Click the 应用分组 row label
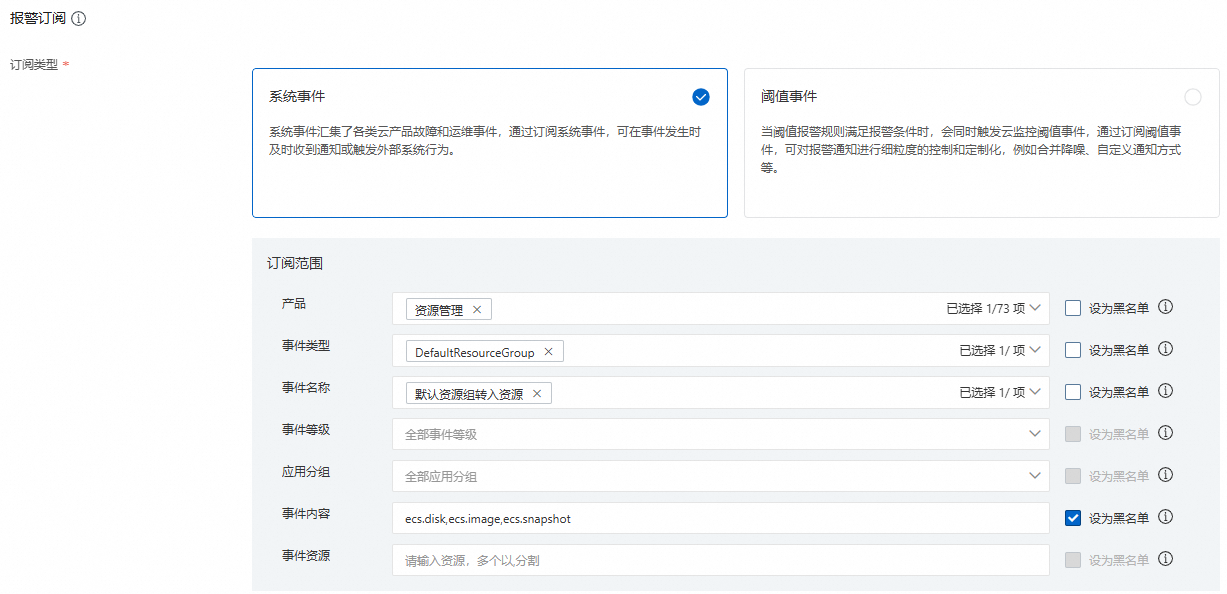 [306, 472]
